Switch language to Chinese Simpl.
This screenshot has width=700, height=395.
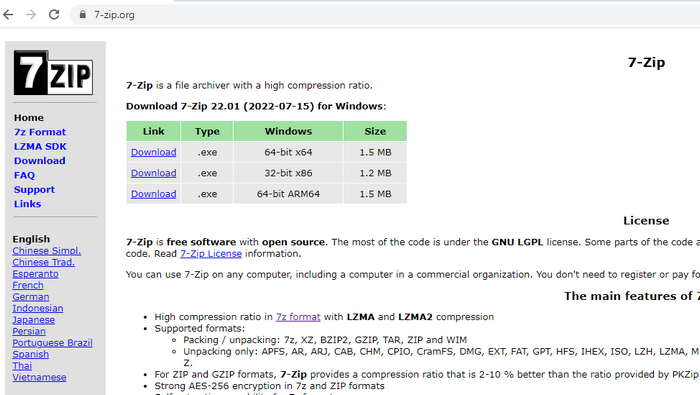pyautogui.click(x=46, y=251)
